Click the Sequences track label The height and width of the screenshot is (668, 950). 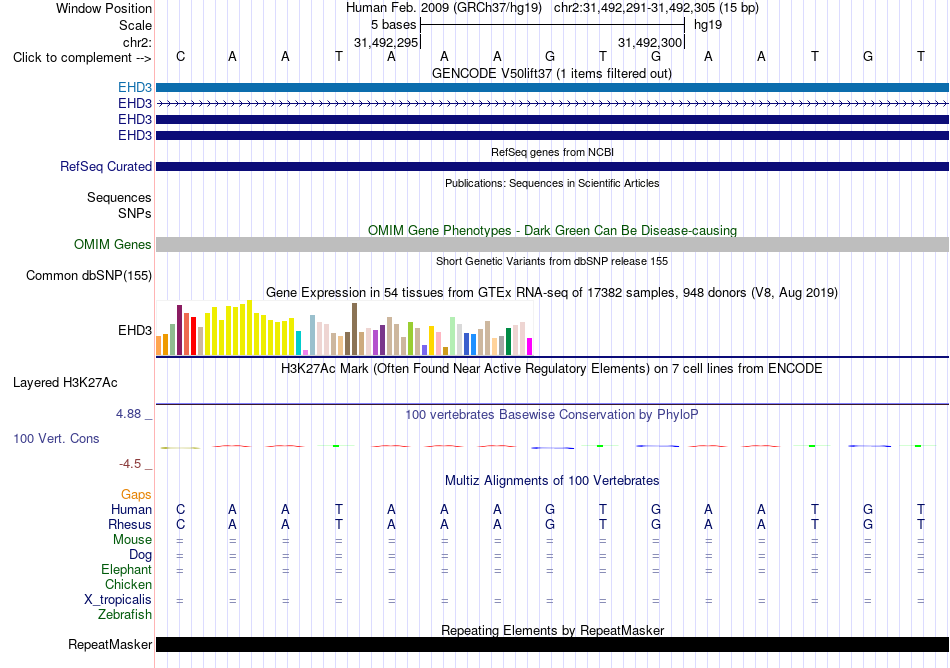coord(119,197)
